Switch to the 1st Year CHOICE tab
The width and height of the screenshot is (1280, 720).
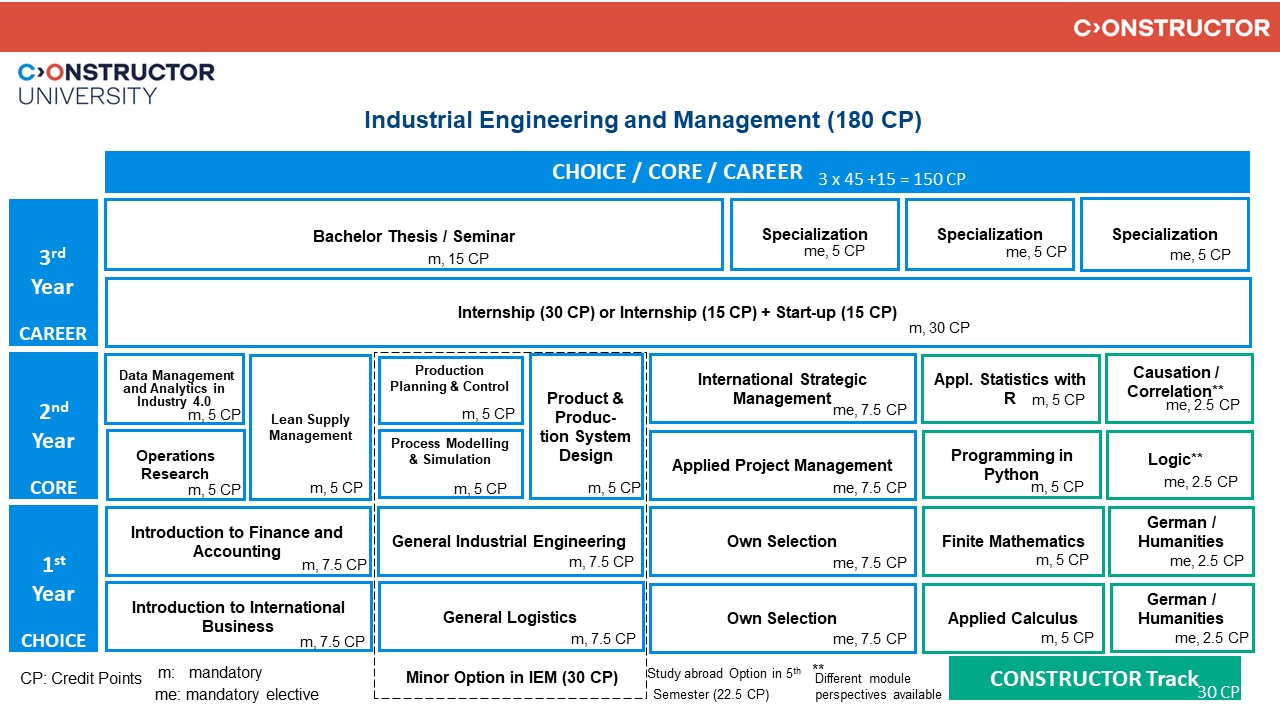[53, 578]
